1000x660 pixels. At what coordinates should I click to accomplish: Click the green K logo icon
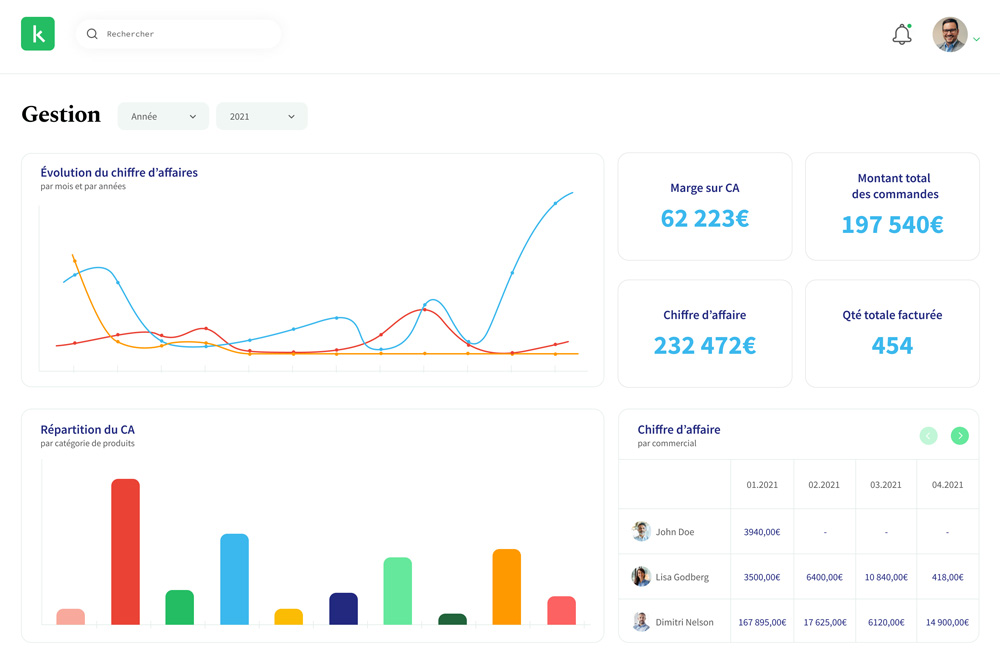tap(38, 34)
